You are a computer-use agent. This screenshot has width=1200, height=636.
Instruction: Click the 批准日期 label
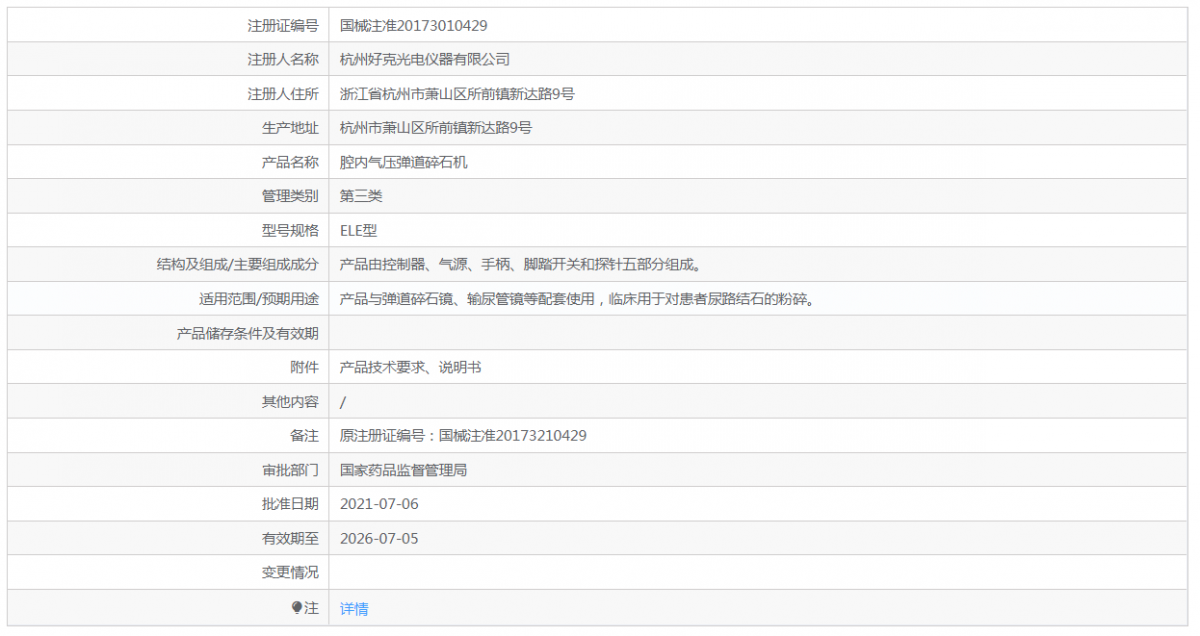tap(290, 503)
